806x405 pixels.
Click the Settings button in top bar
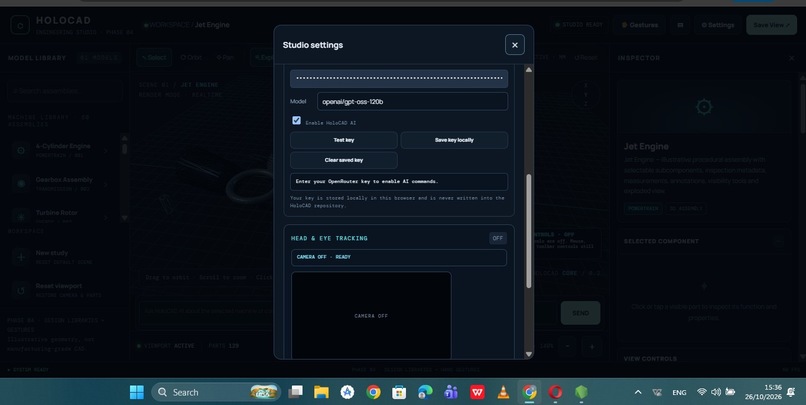click(x=718, y=25)
